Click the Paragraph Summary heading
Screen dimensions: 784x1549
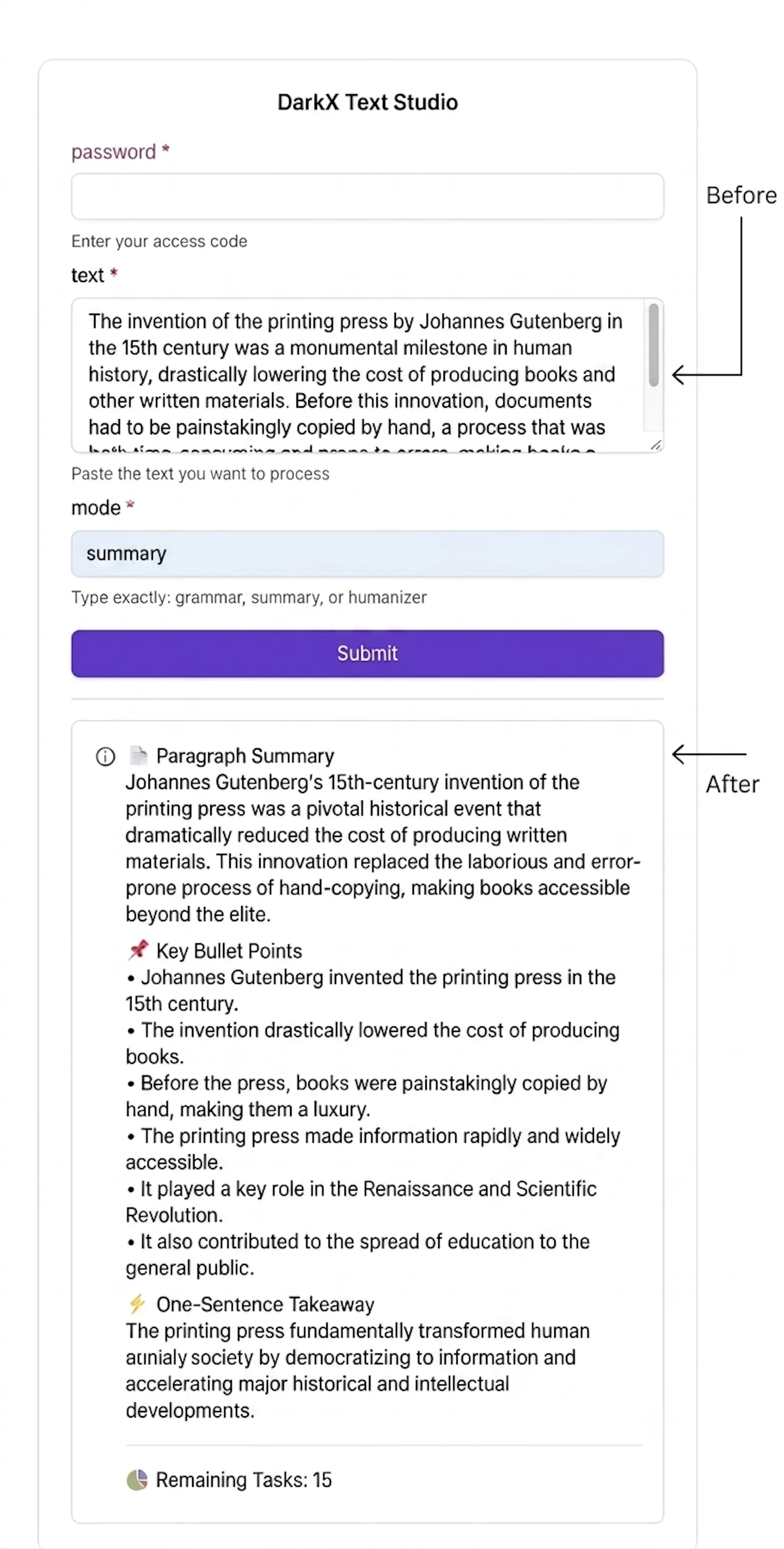pos(245,756)
